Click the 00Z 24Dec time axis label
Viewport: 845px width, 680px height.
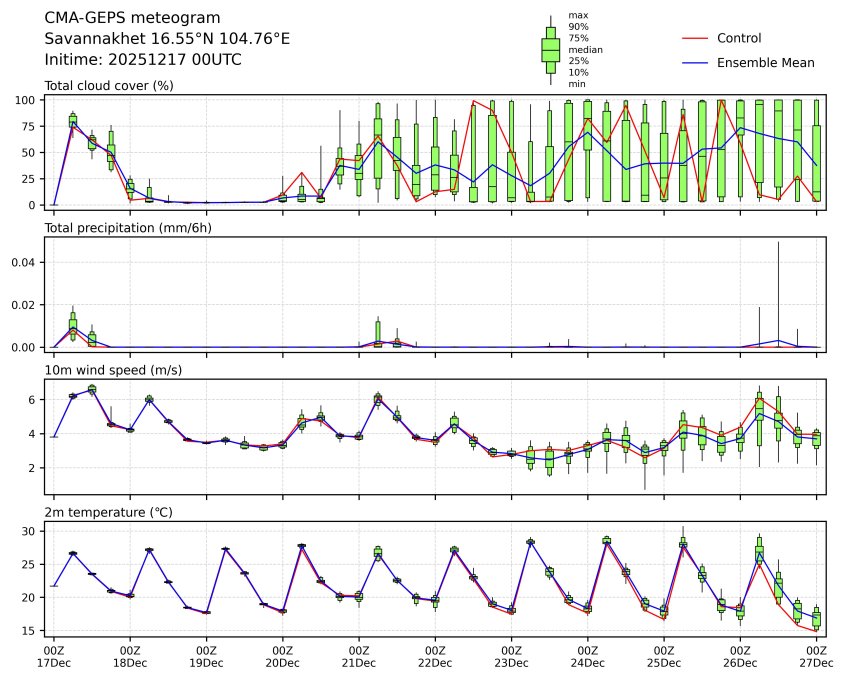pyautogui.click(x=587, y=656)
